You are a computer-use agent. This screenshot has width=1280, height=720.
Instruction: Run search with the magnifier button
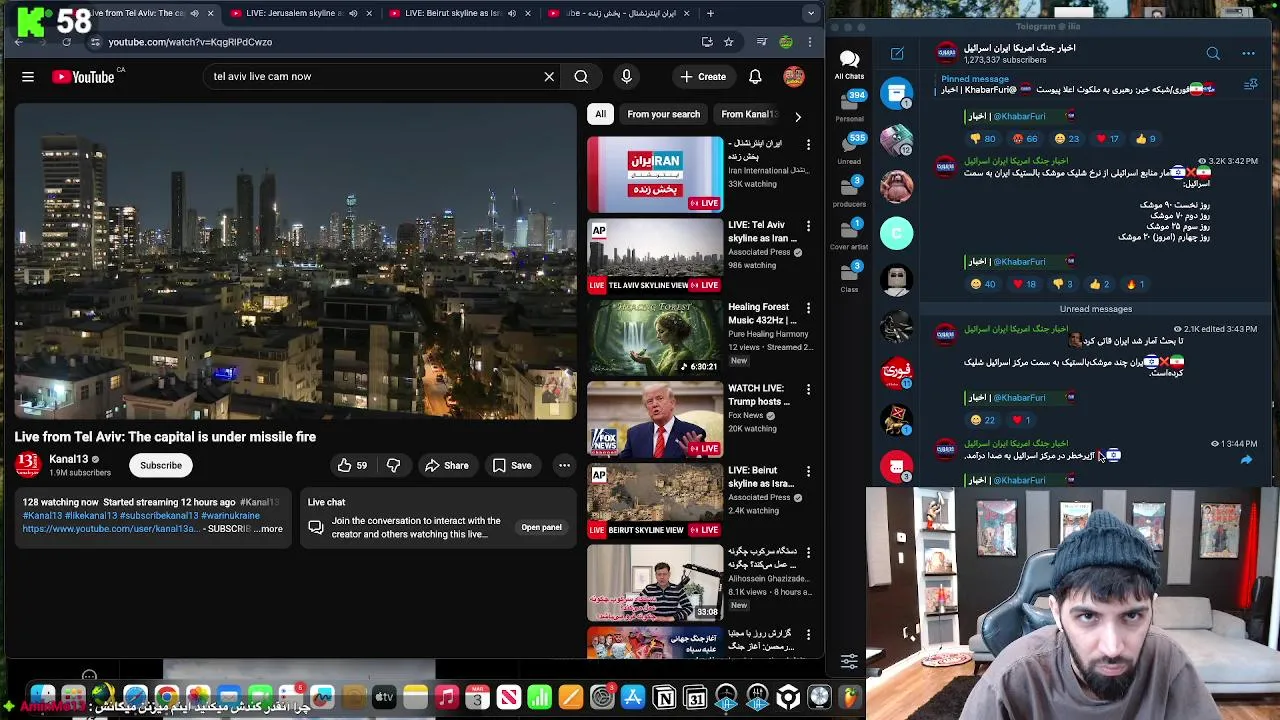click(581, 77)
